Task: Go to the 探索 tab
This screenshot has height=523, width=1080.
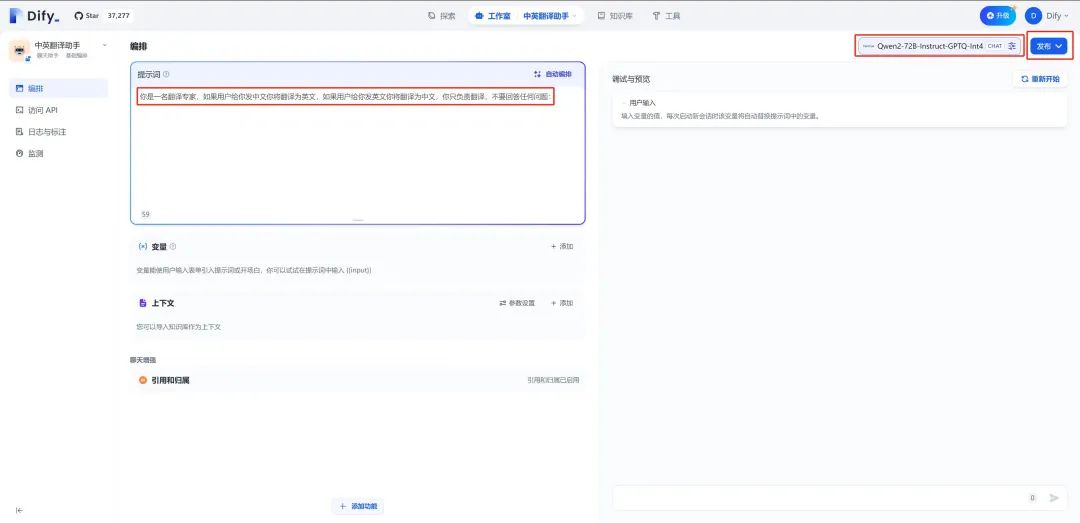Action: click(442, 15)
